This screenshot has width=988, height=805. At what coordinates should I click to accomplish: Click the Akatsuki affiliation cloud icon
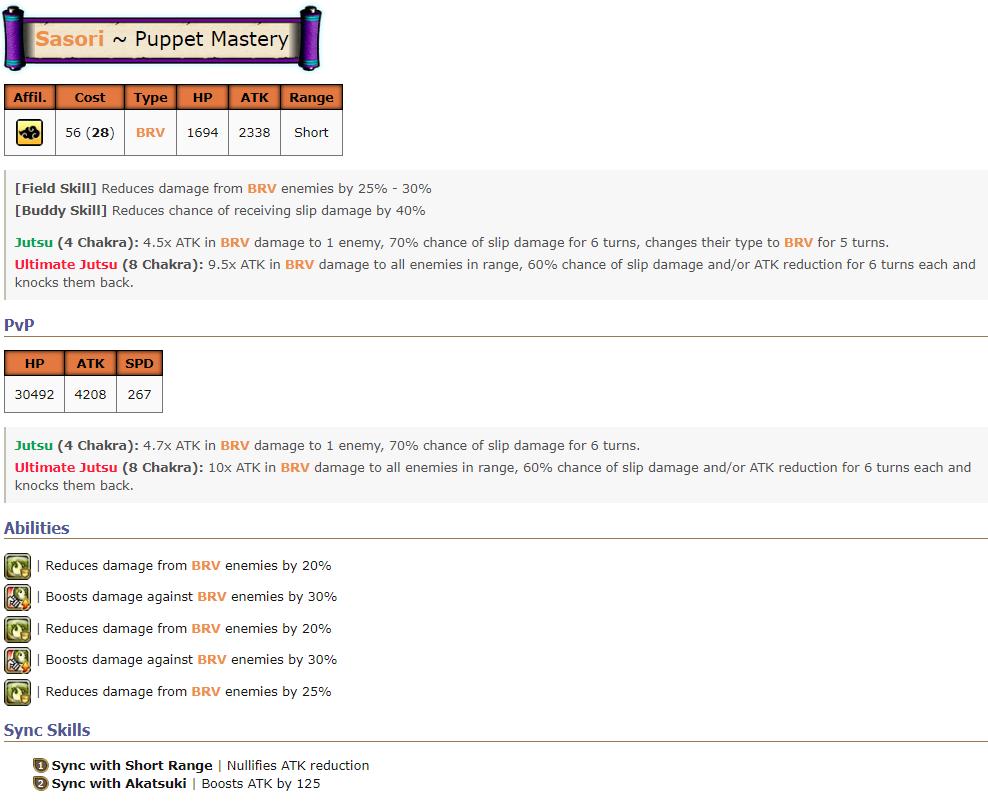click(30, 132)
